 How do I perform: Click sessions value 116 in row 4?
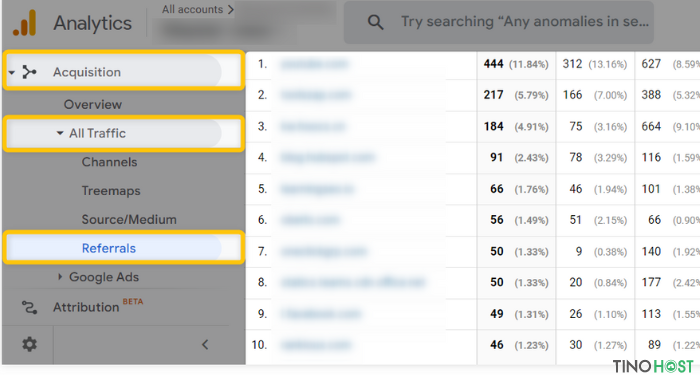tap(651, 158)
